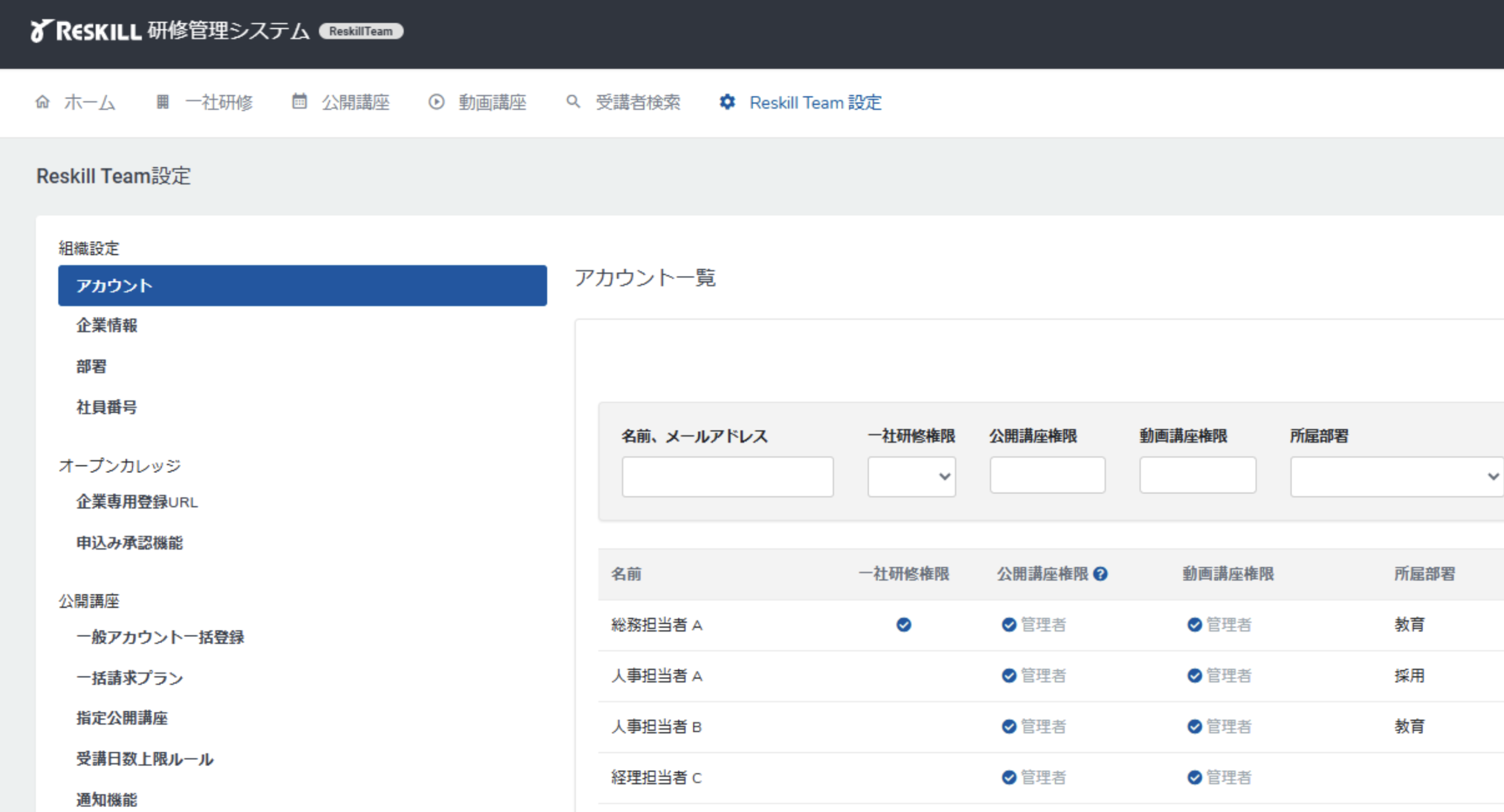The image size is (1504, 812).
Task: Click the 名前 column header
Action: (x=626, y=574)
